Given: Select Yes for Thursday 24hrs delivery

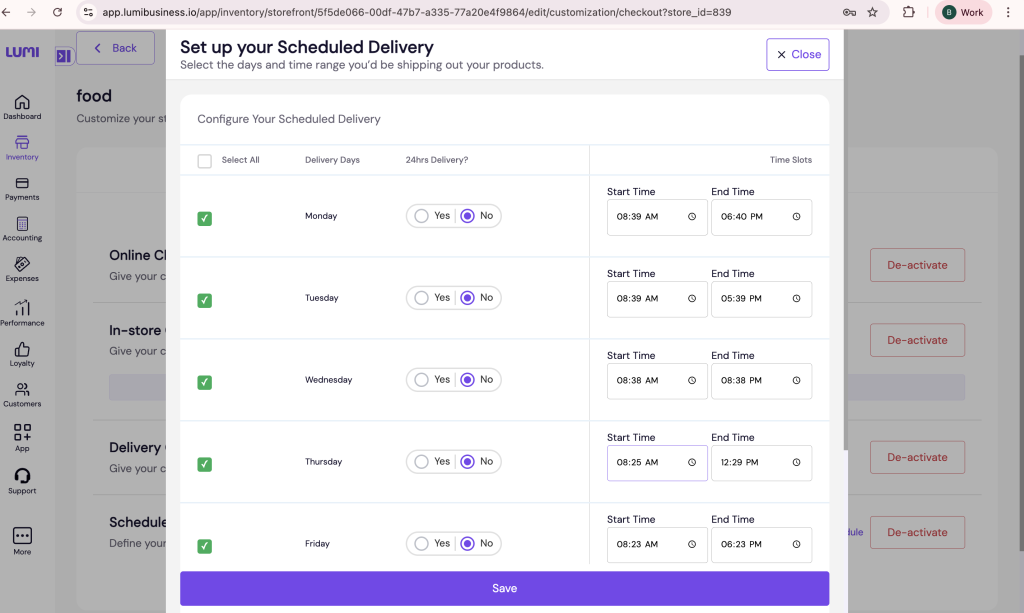Looking at the screenshot, I should pos(421,461).
